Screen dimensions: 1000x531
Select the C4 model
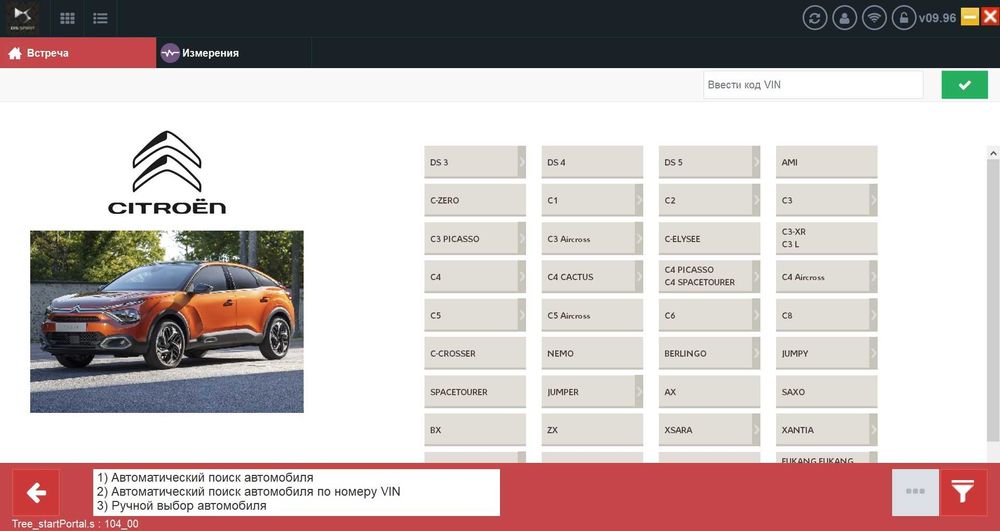click(475, 277)
